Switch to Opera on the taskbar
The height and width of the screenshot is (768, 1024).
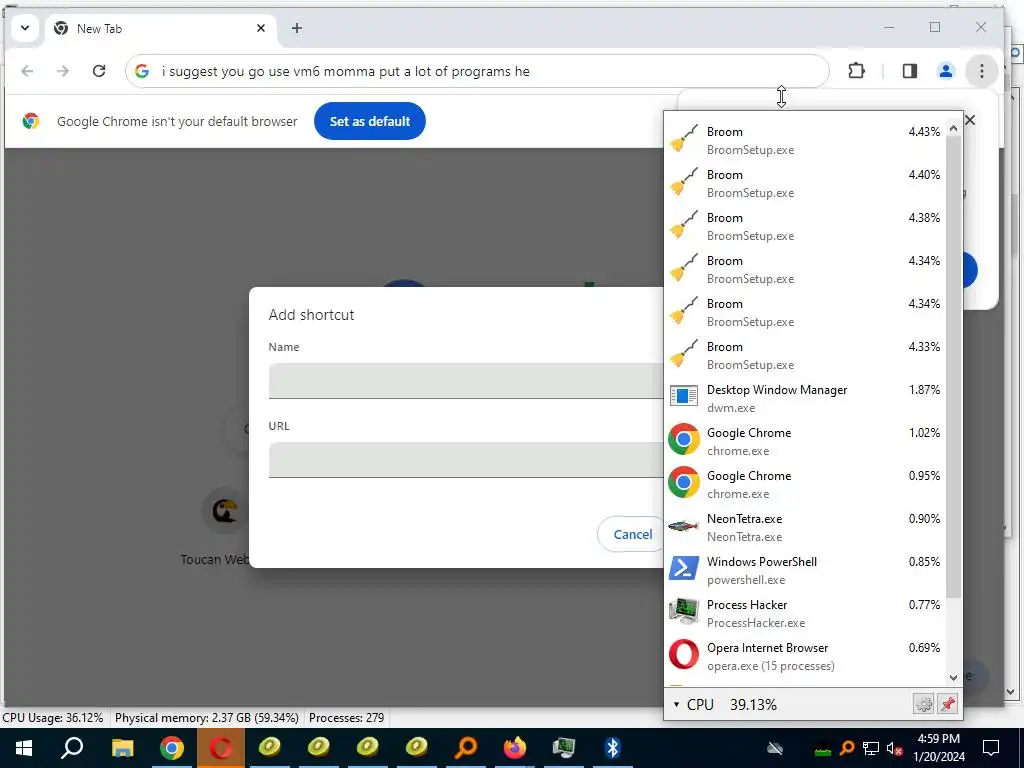(220, 748)
